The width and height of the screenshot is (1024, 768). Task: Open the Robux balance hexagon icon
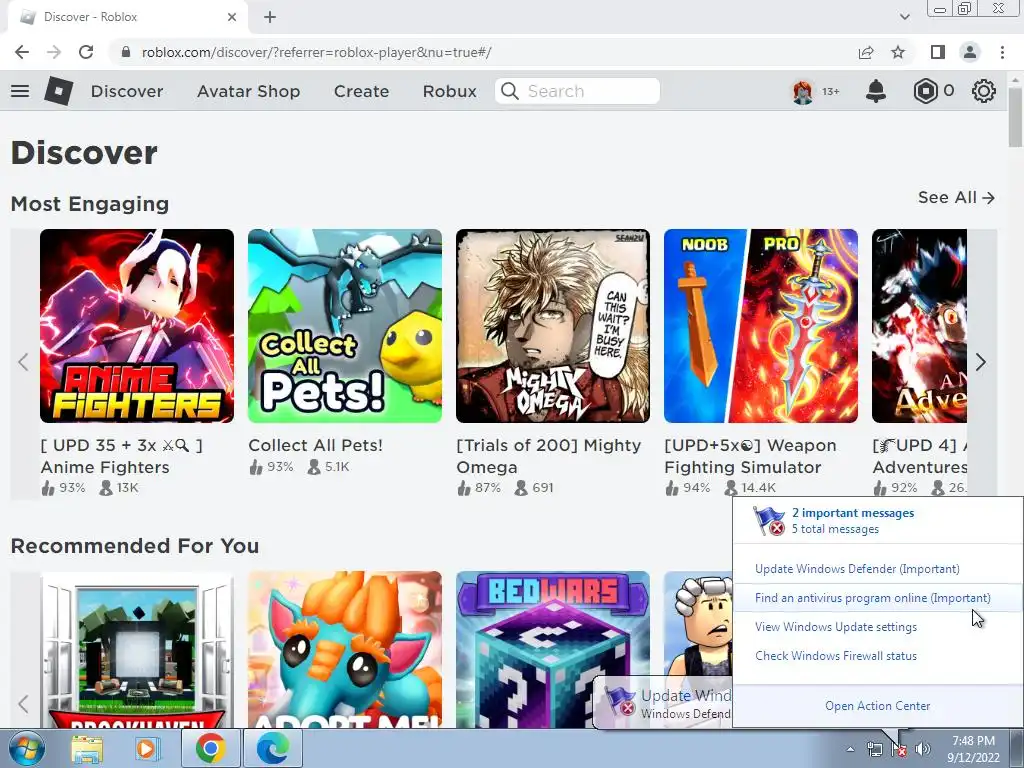pos(925,91)
